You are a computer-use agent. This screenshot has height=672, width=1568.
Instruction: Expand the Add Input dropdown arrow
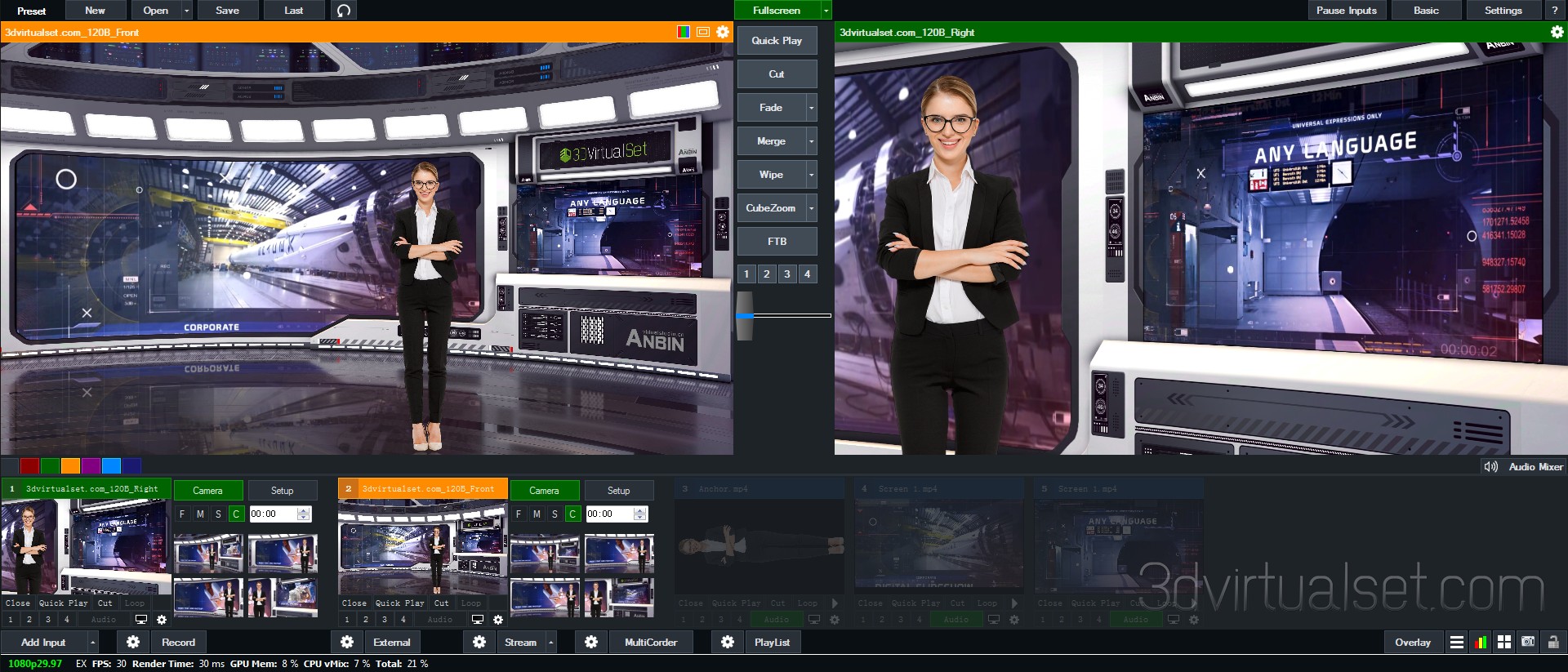point(92,643)
